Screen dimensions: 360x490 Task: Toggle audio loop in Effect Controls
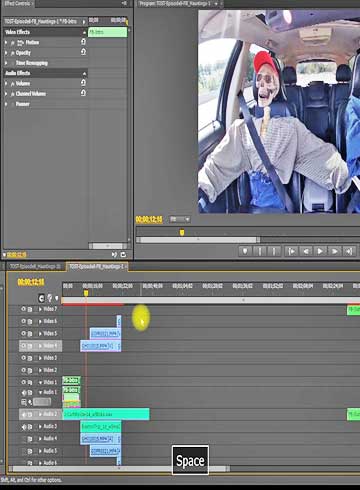point(123,255)
